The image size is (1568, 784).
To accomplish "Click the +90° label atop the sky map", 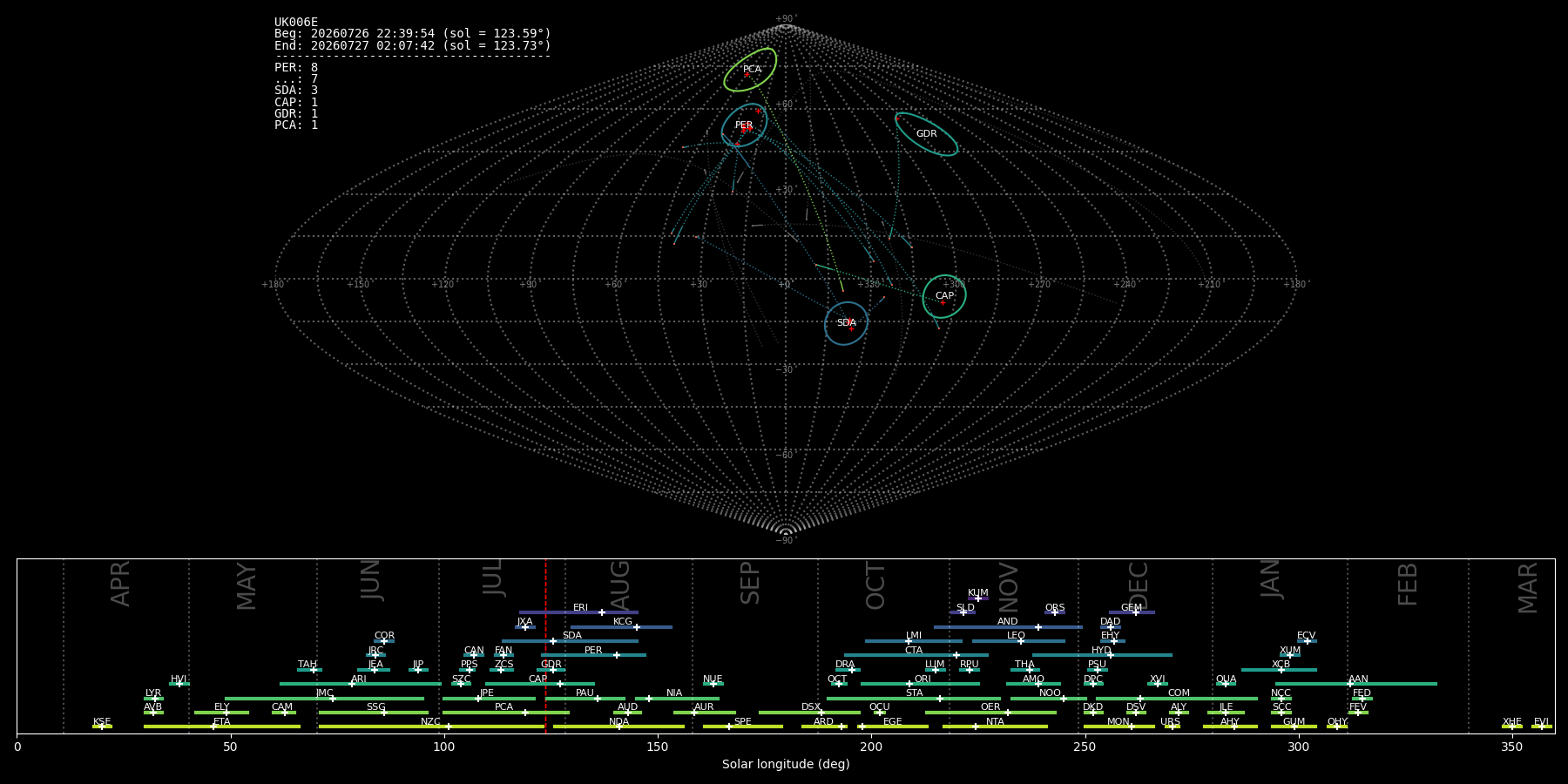I will coord(786,18).
